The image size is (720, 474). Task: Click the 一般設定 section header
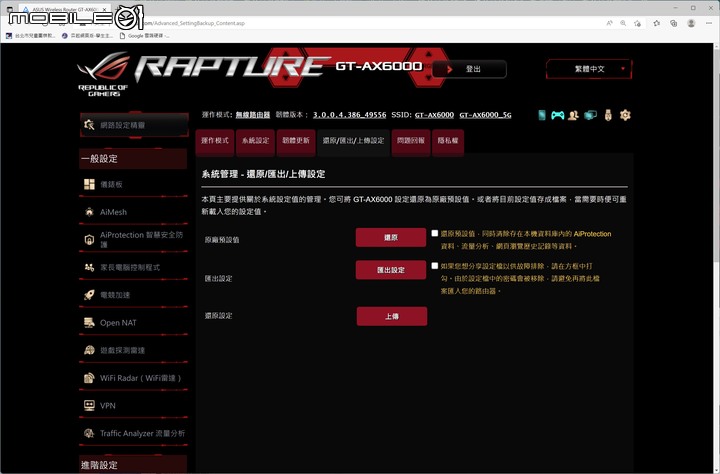click(x=133, y=158)
